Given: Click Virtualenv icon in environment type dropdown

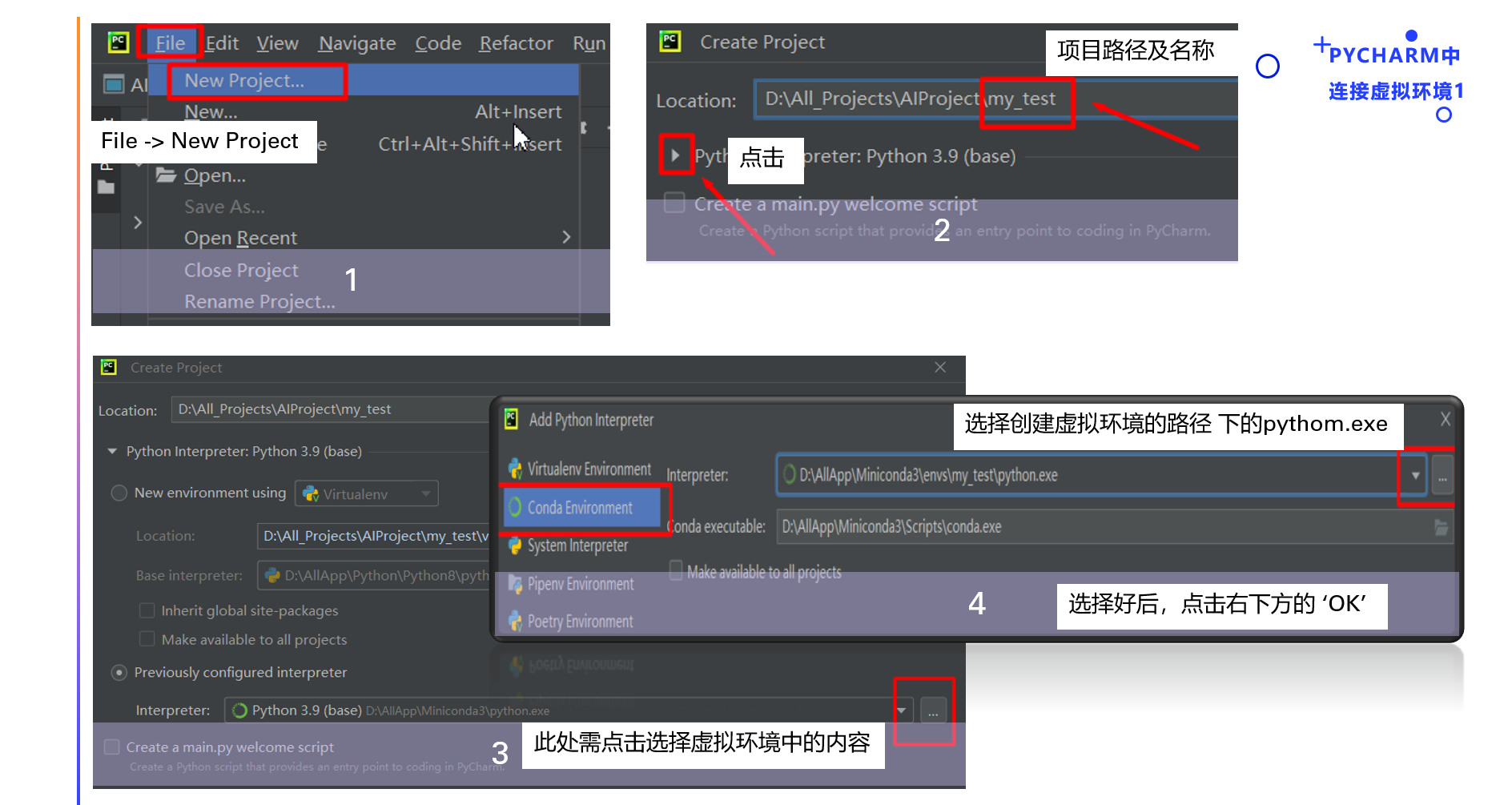Looking at the screenshot, I should pyautogui.click(x=311, y=494).
